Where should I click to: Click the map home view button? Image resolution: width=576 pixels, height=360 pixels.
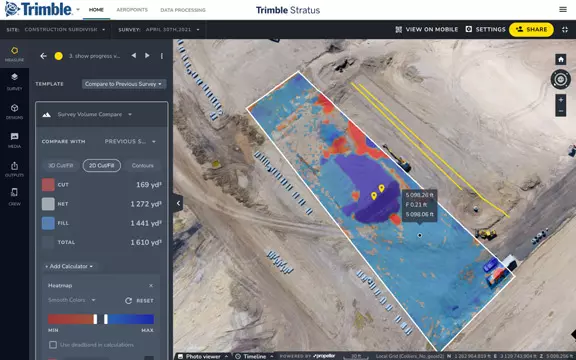[x=561, y=59]
